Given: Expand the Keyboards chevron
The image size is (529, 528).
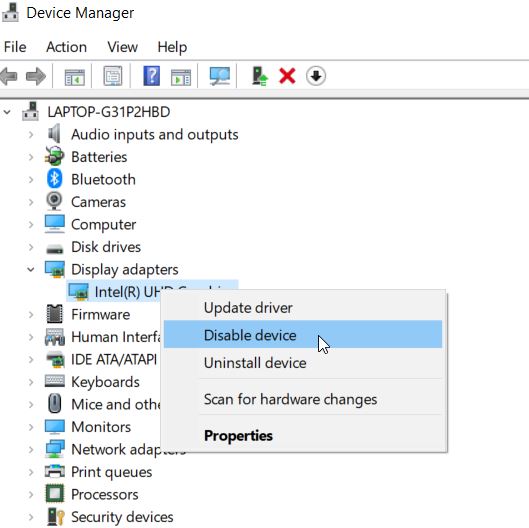Looking at the screenshot, I should [x=31, y=382].
